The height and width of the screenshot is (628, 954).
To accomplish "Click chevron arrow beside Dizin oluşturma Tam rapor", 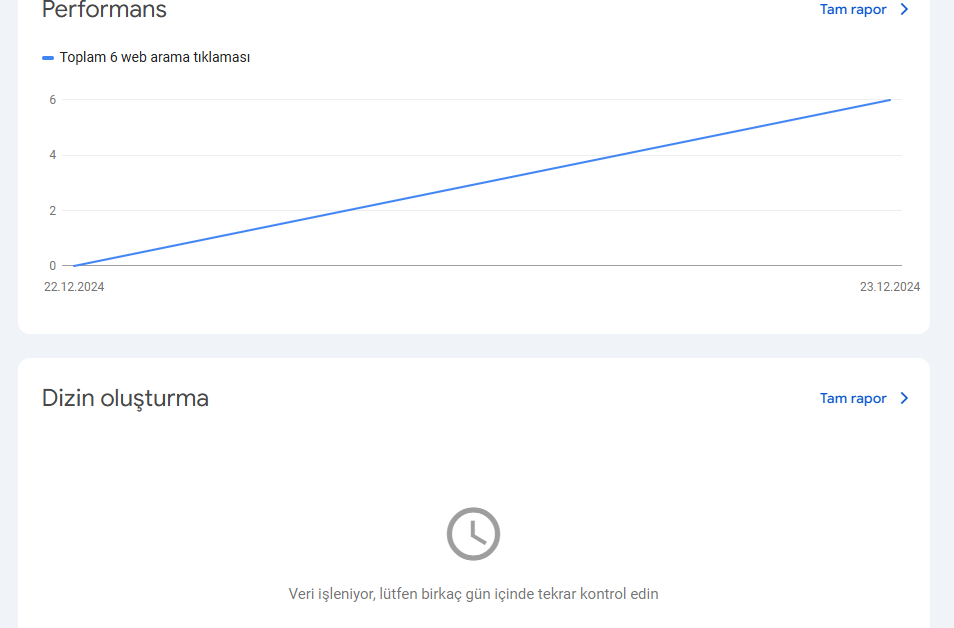I will (905, 398).
